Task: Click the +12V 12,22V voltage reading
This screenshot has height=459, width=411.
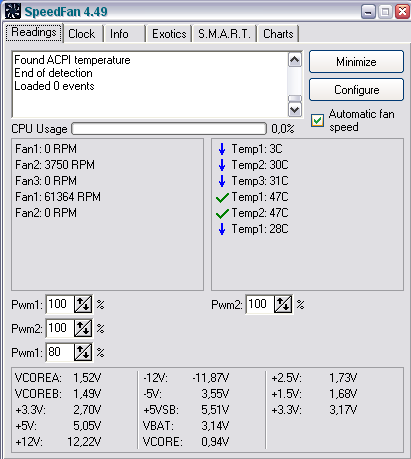Action: 58,442
